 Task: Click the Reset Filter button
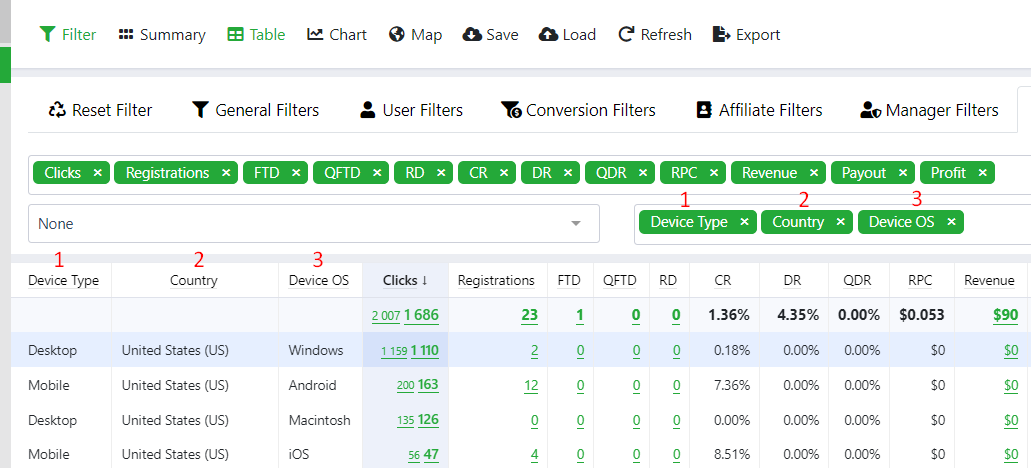coord(100,110)
